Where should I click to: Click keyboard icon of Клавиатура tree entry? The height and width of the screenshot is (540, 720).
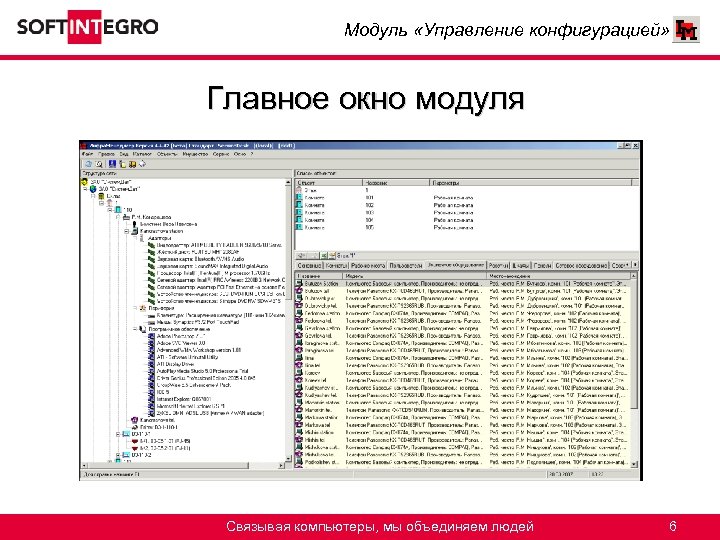(x=151, y=315)
